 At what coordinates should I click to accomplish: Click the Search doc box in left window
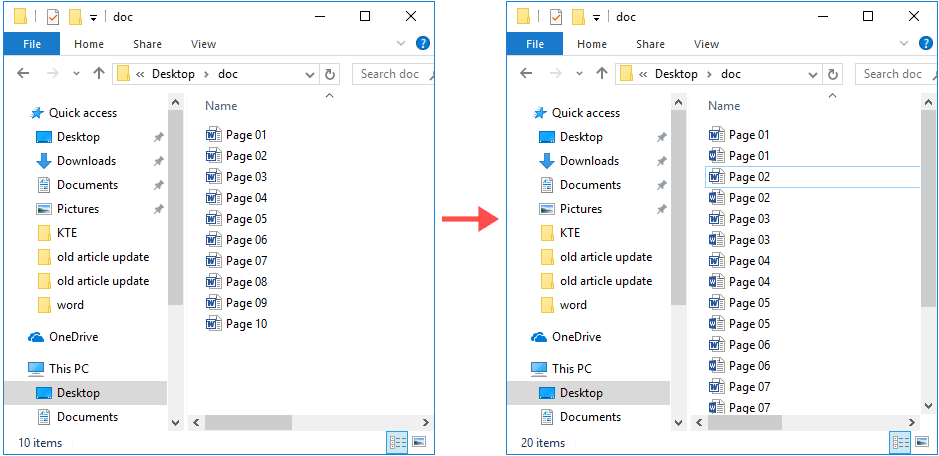tap(393, 74)
